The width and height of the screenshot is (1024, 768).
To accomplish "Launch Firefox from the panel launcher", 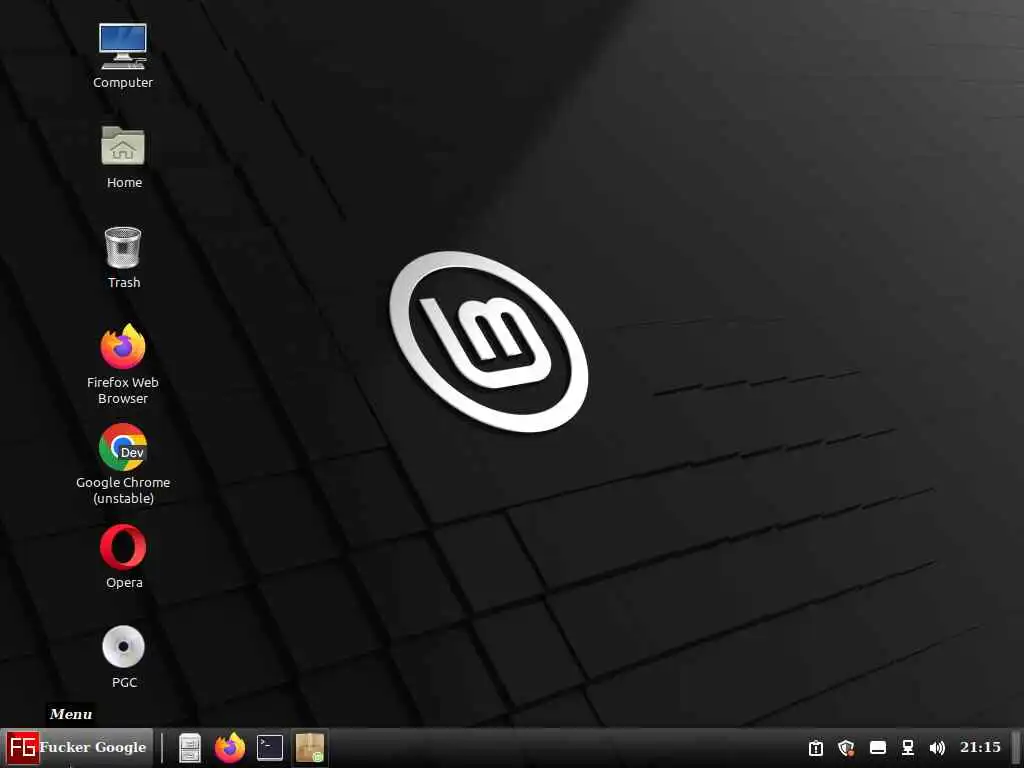I will coord(230,748).
